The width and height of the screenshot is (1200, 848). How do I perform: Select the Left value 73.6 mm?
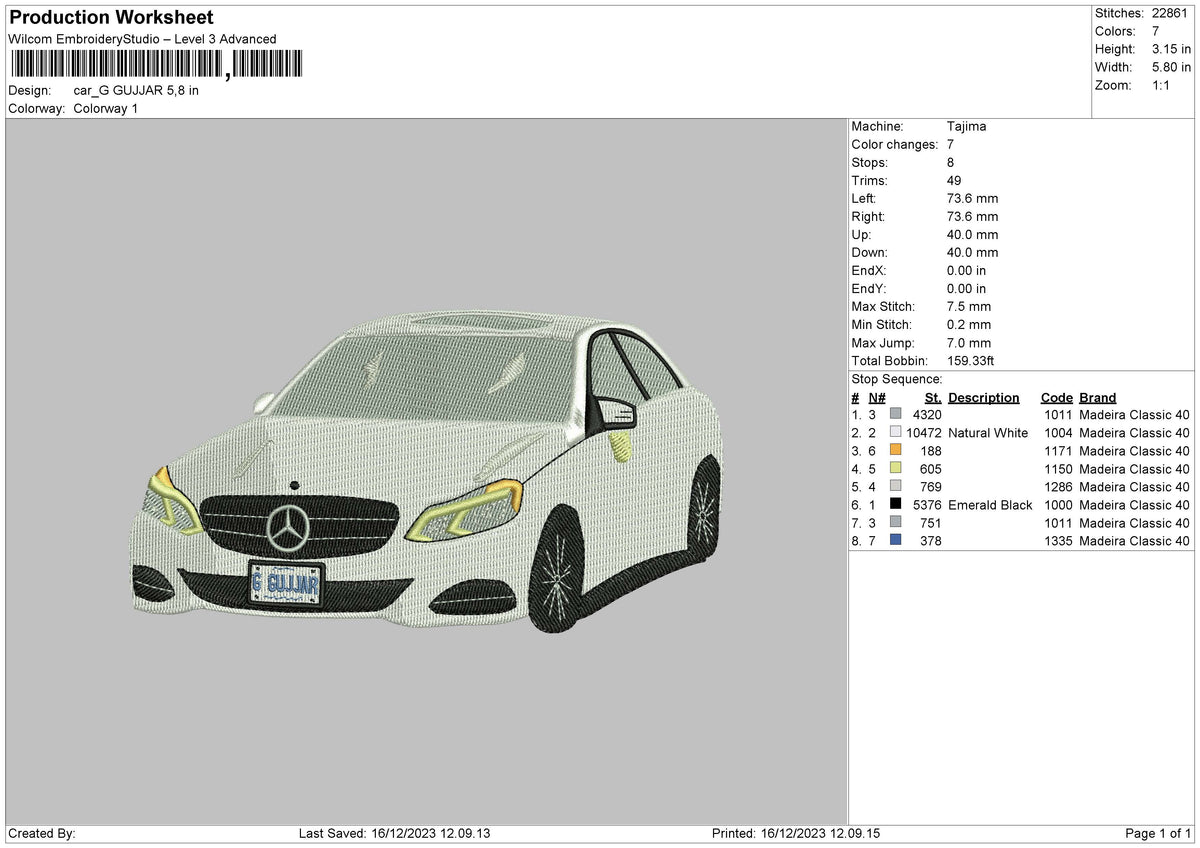point(972,199)
